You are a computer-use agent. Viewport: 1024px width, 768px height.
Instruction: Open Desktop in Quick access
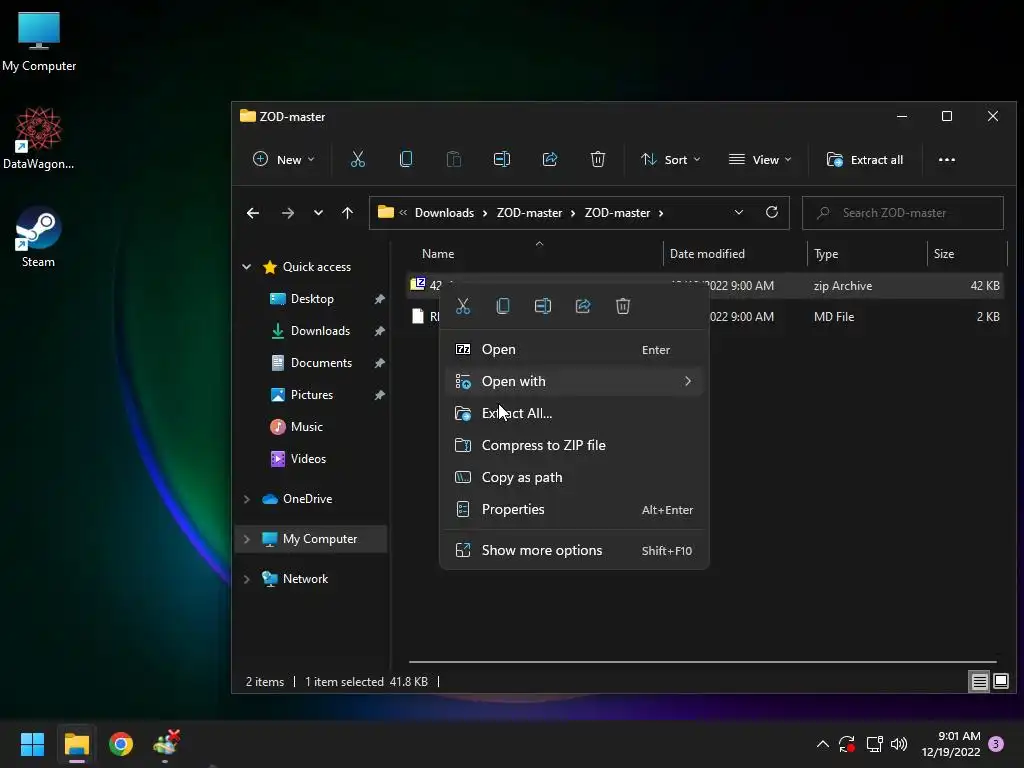pos(312,299)
